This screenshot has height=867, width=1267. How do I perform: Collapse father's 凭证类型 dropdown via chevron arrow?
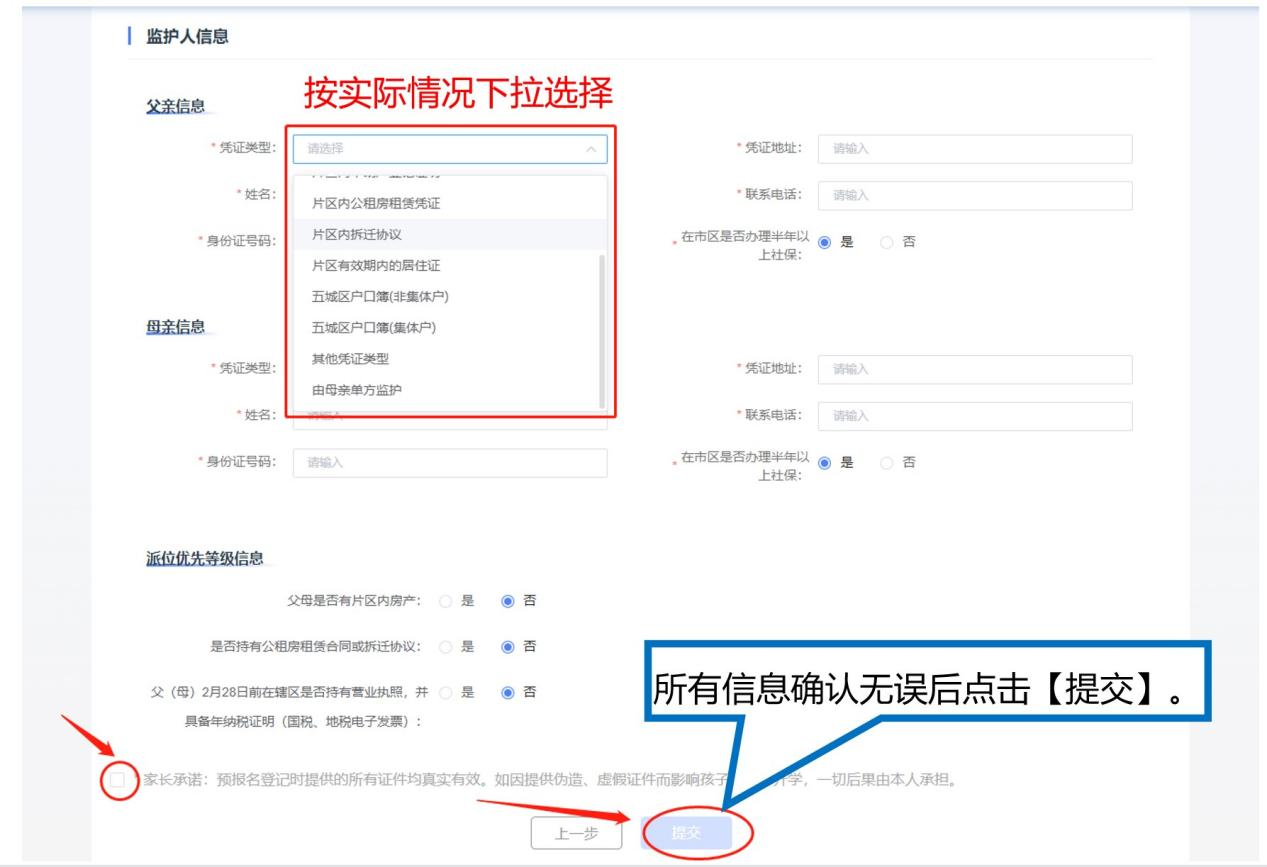click(x=590, y=149)
